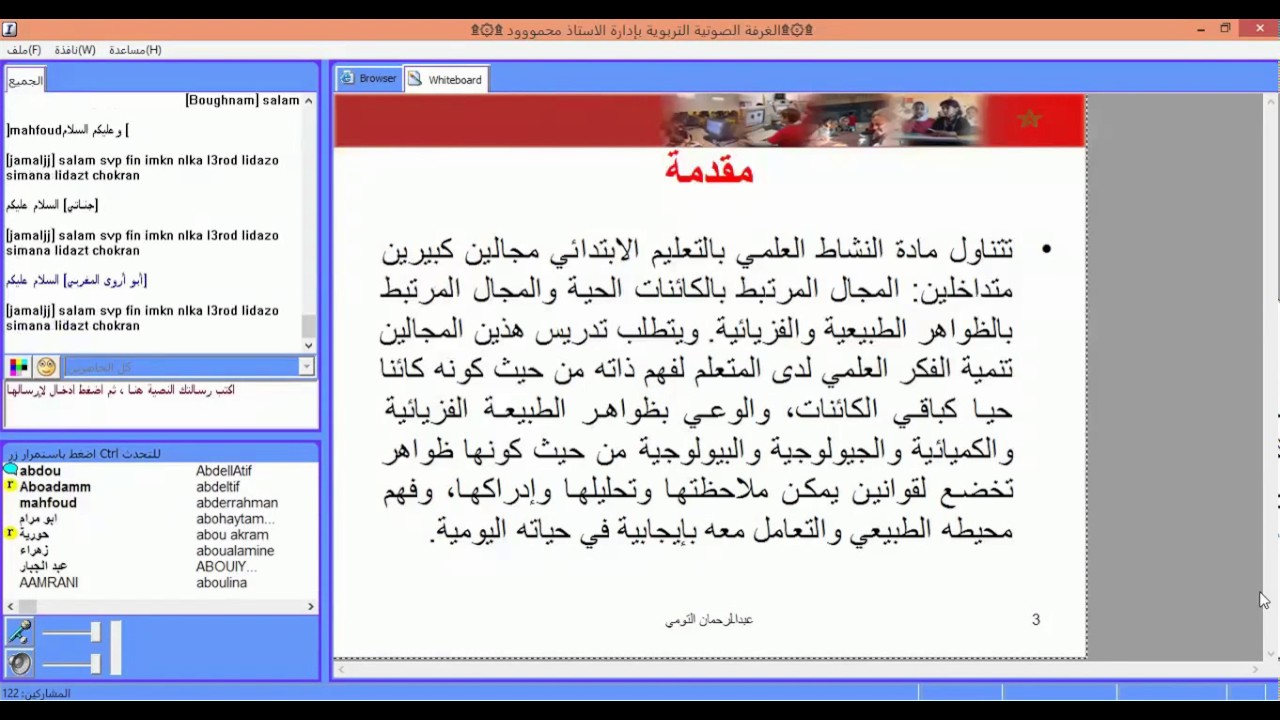Toggle the microphone button
The height and width of the screenshot is (720, 1280).
[x=18, y=632]
